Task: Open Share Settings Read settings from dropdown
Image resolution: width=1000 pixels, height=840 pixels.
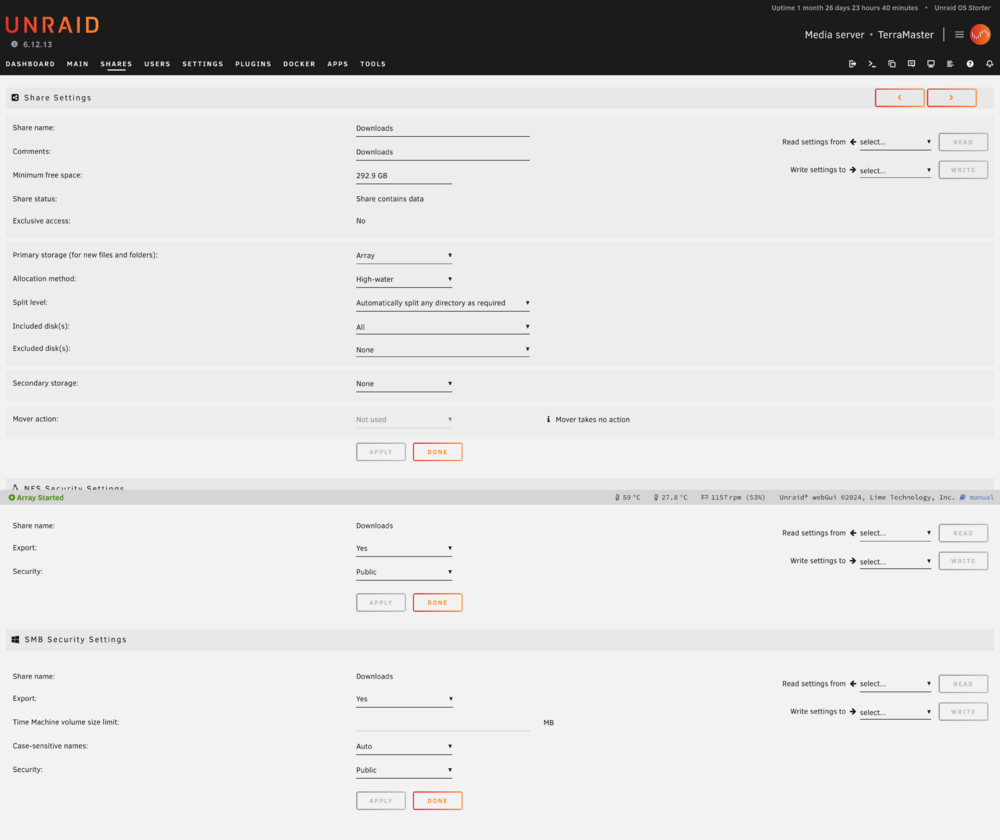Action: (895, 142)
